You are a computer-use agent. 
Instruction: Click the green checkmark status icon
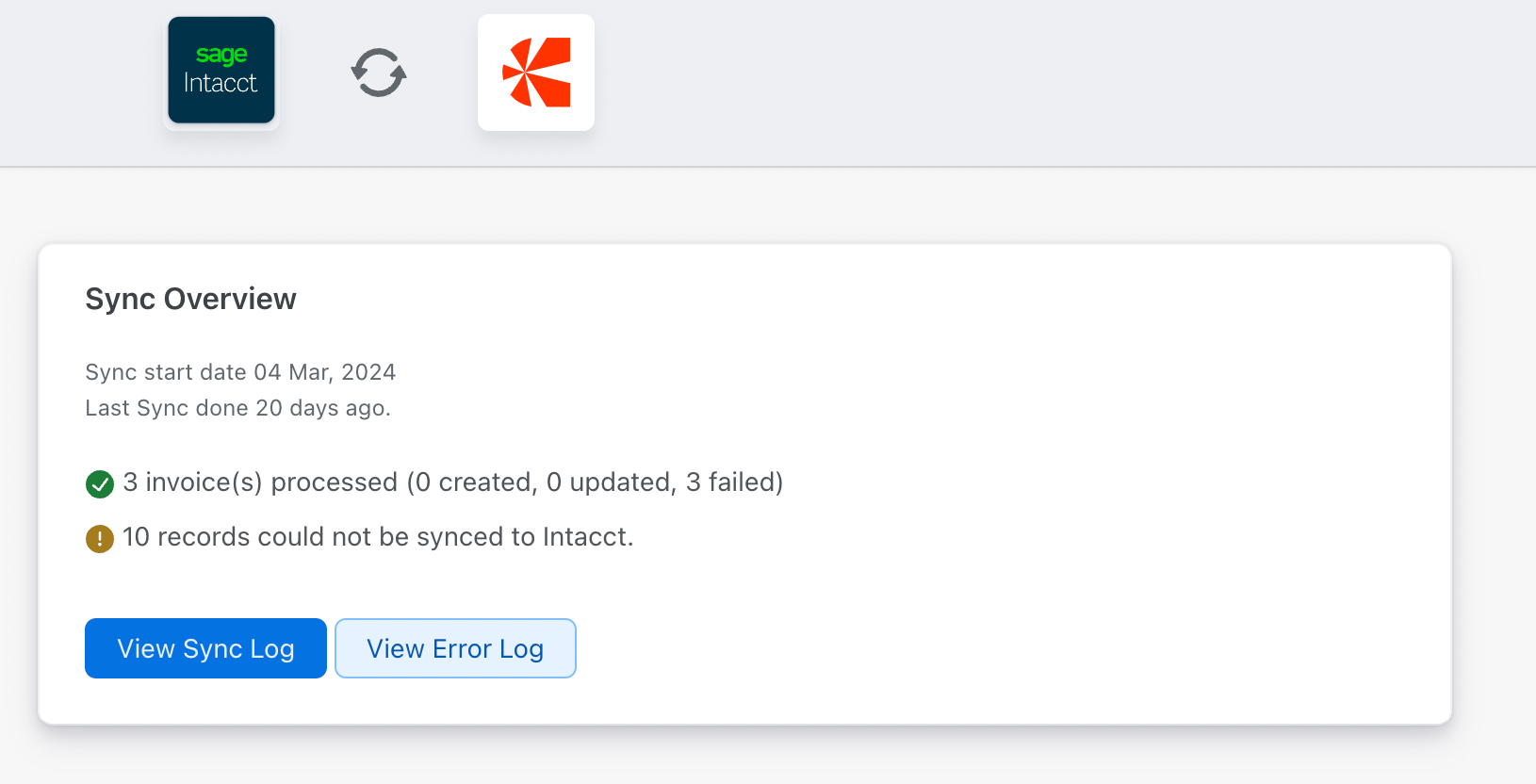[100, 484]
